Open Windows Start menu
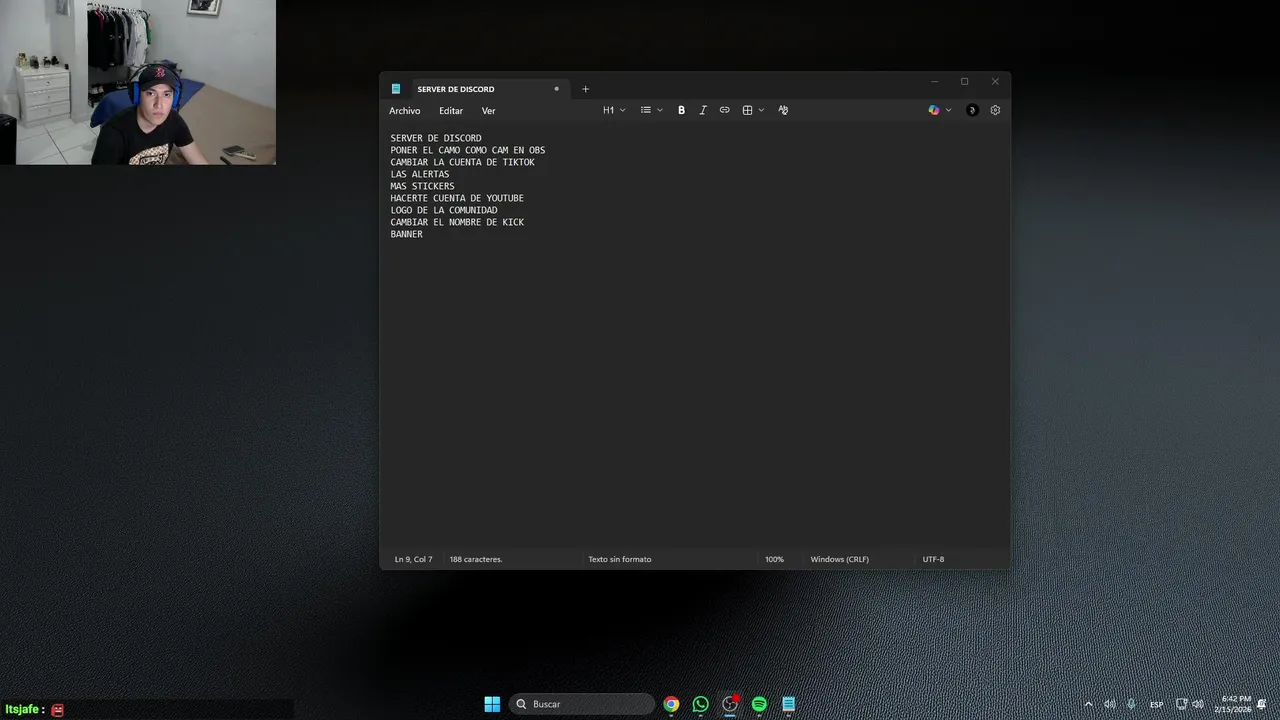 (x=492, y=704)
